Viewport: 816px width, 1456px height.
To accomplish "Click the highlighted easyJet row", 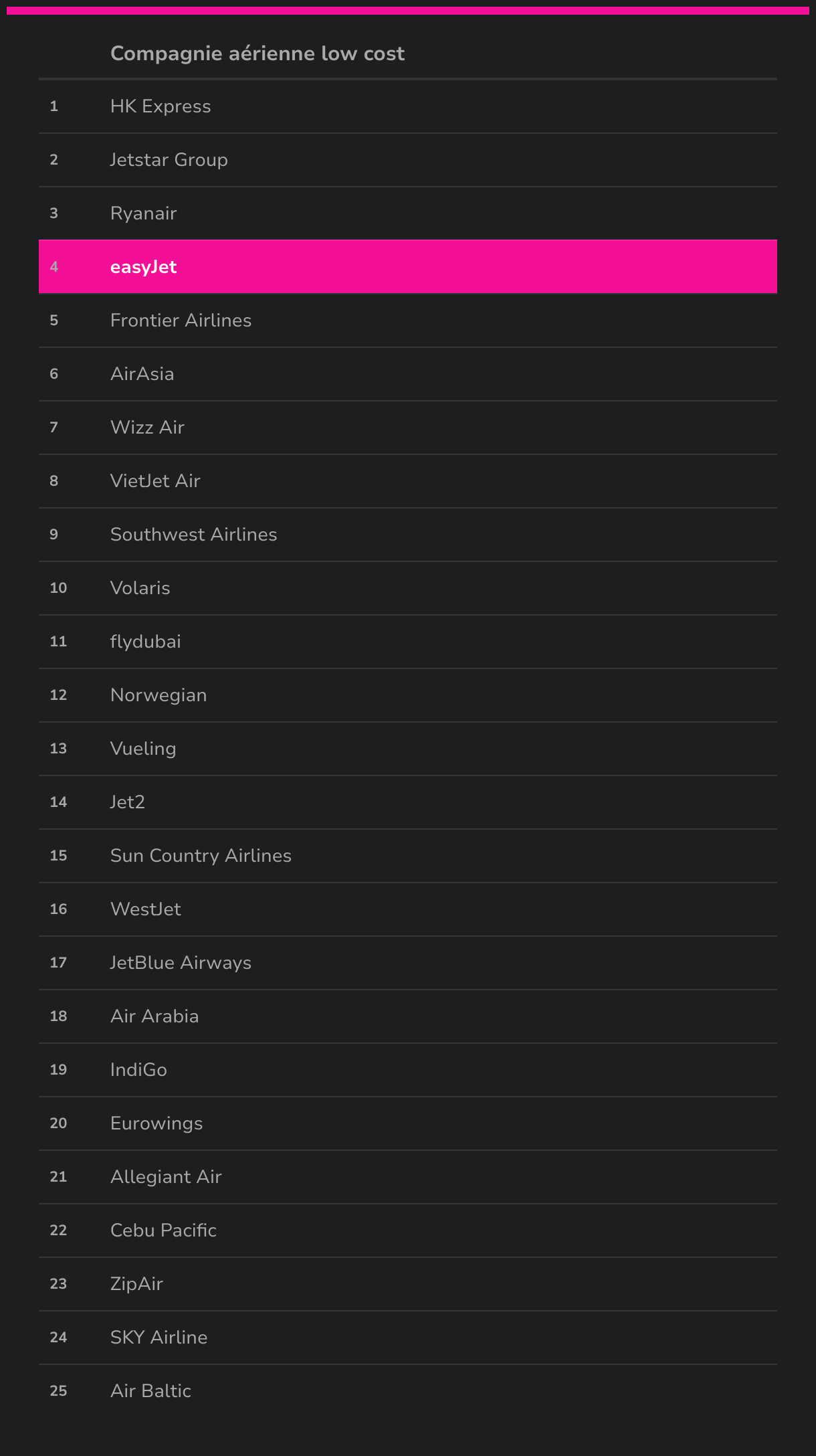I will click(408, 267).
